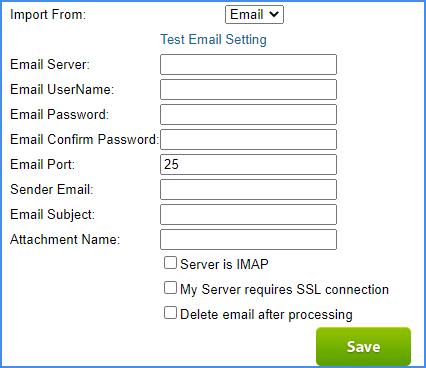Focus the Sender Email input box
This screenshot has height=368, width=426.
(248, 189)
